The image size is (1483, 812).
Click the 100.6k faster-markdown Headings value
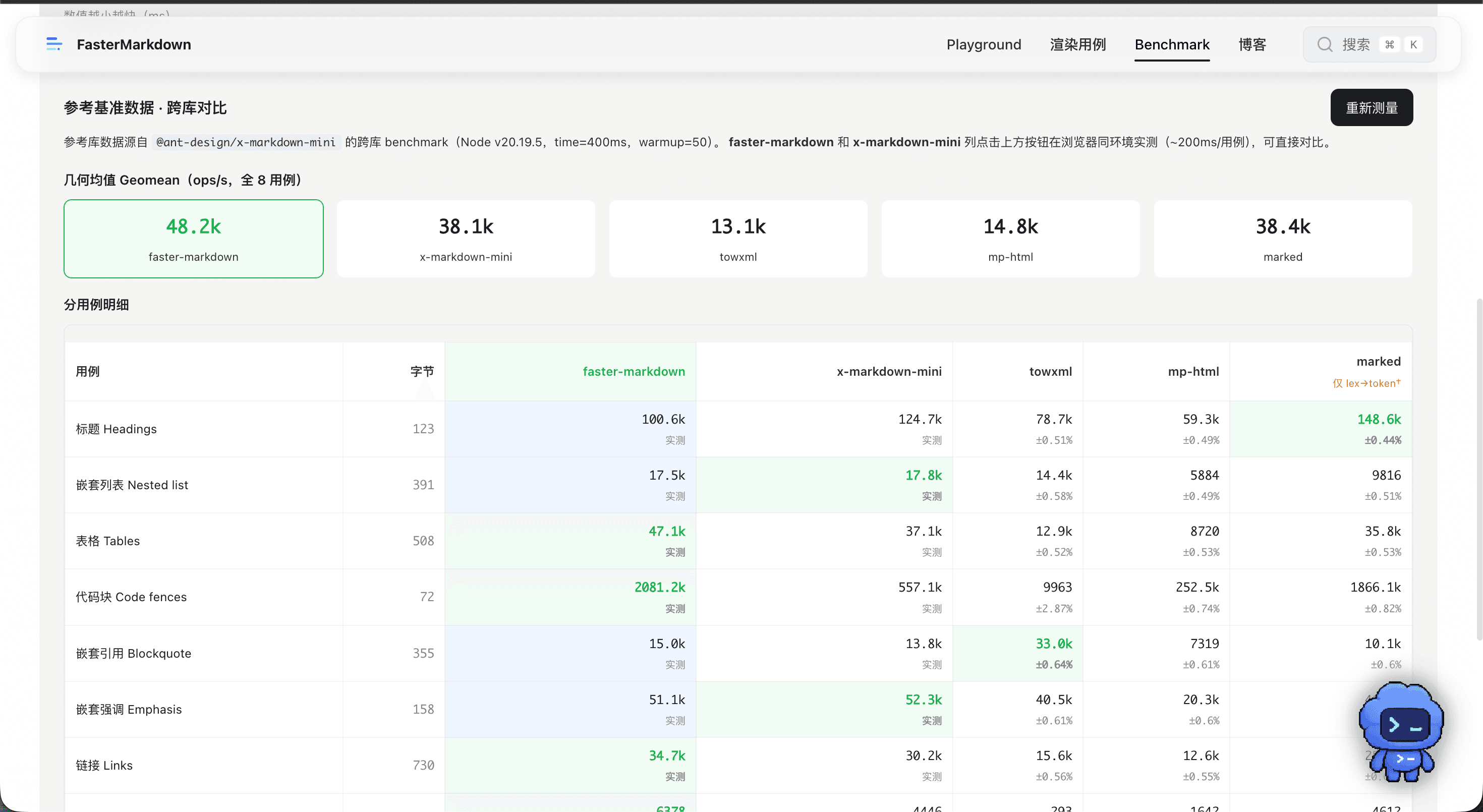(663, 419)
